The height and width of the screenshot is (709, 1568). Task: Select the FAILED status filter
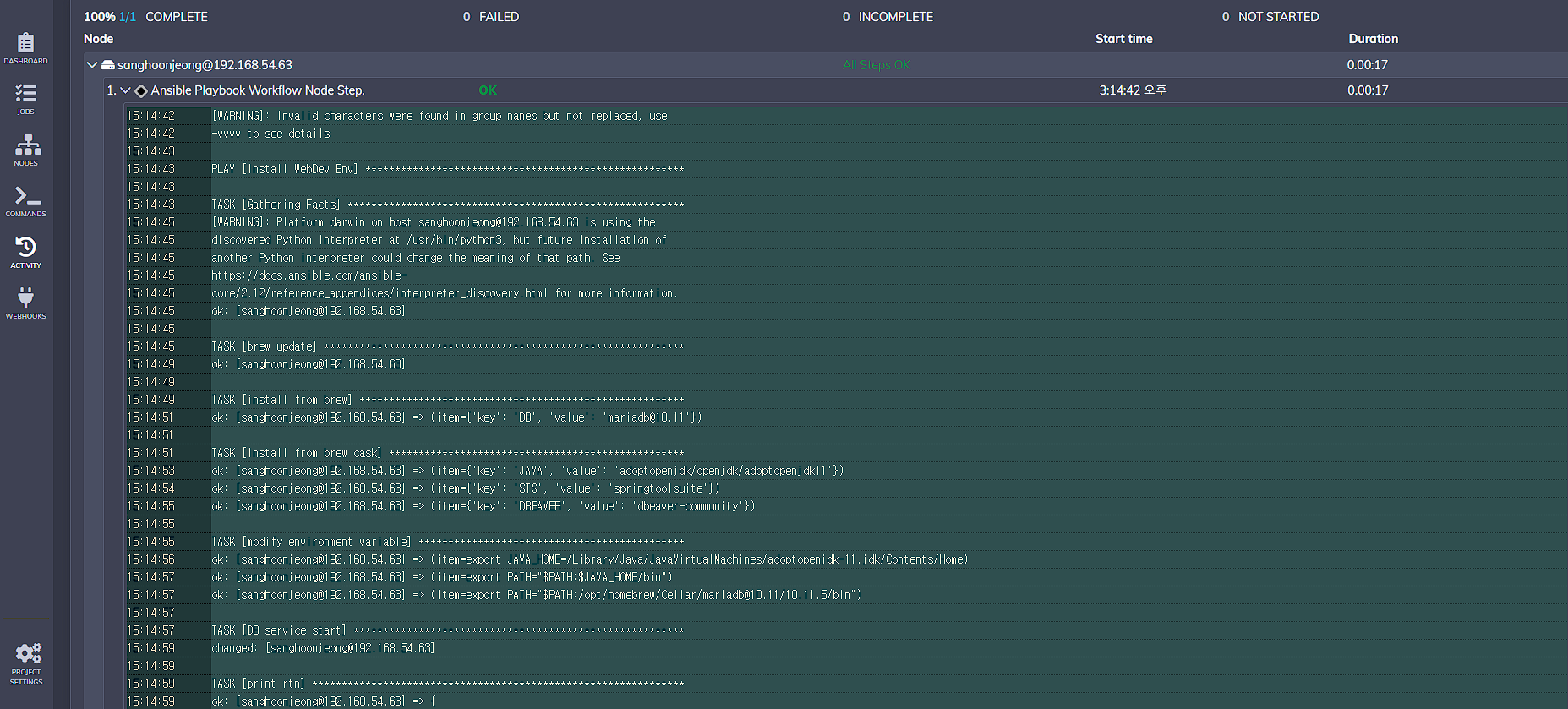tap(499, 17)
